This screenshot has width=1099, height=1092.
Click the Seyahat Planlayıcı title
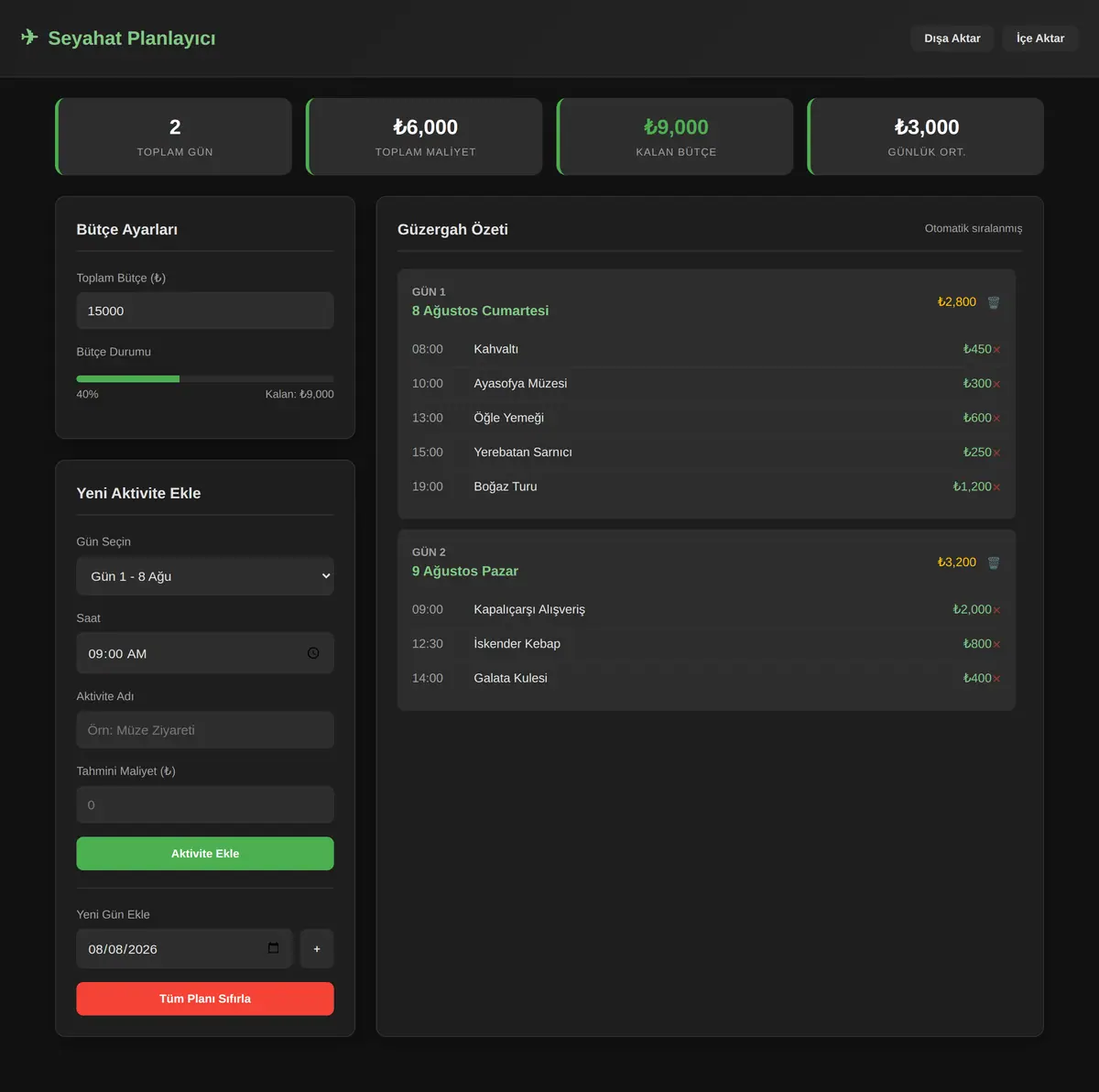pos(132,38)
